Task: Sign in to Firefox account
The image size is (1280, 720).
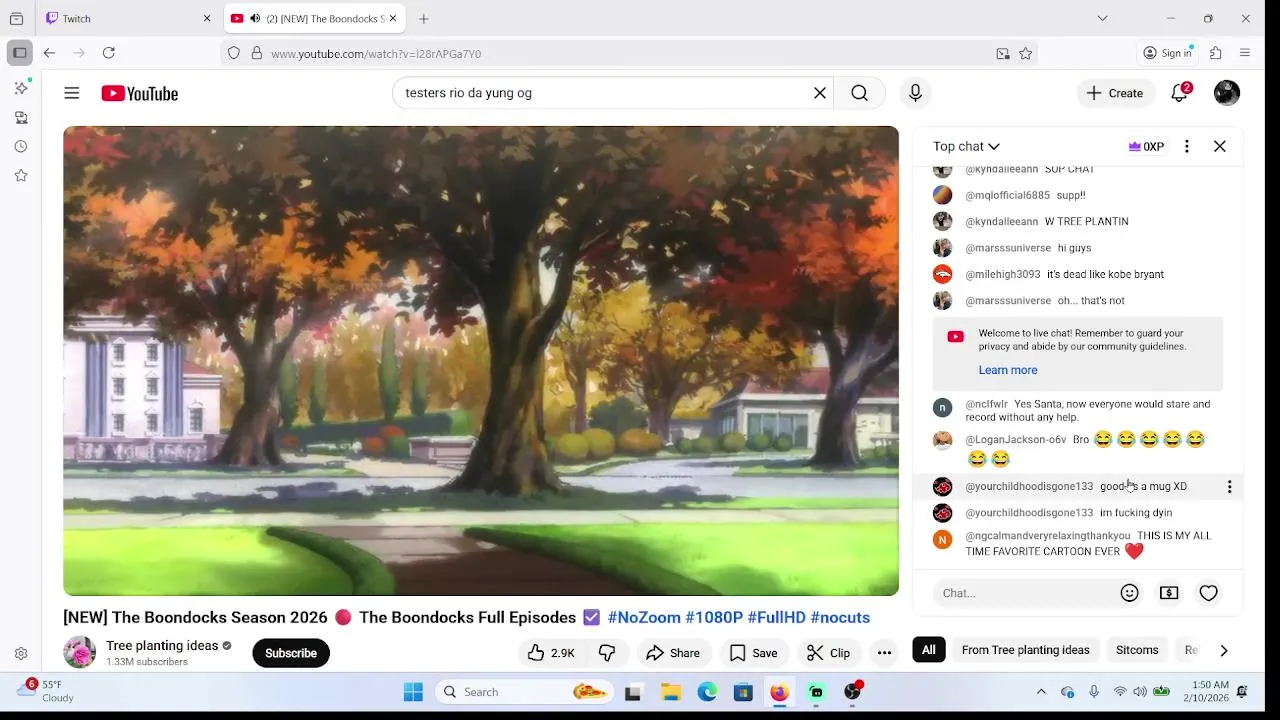Action: click(x=1168, y=53)
